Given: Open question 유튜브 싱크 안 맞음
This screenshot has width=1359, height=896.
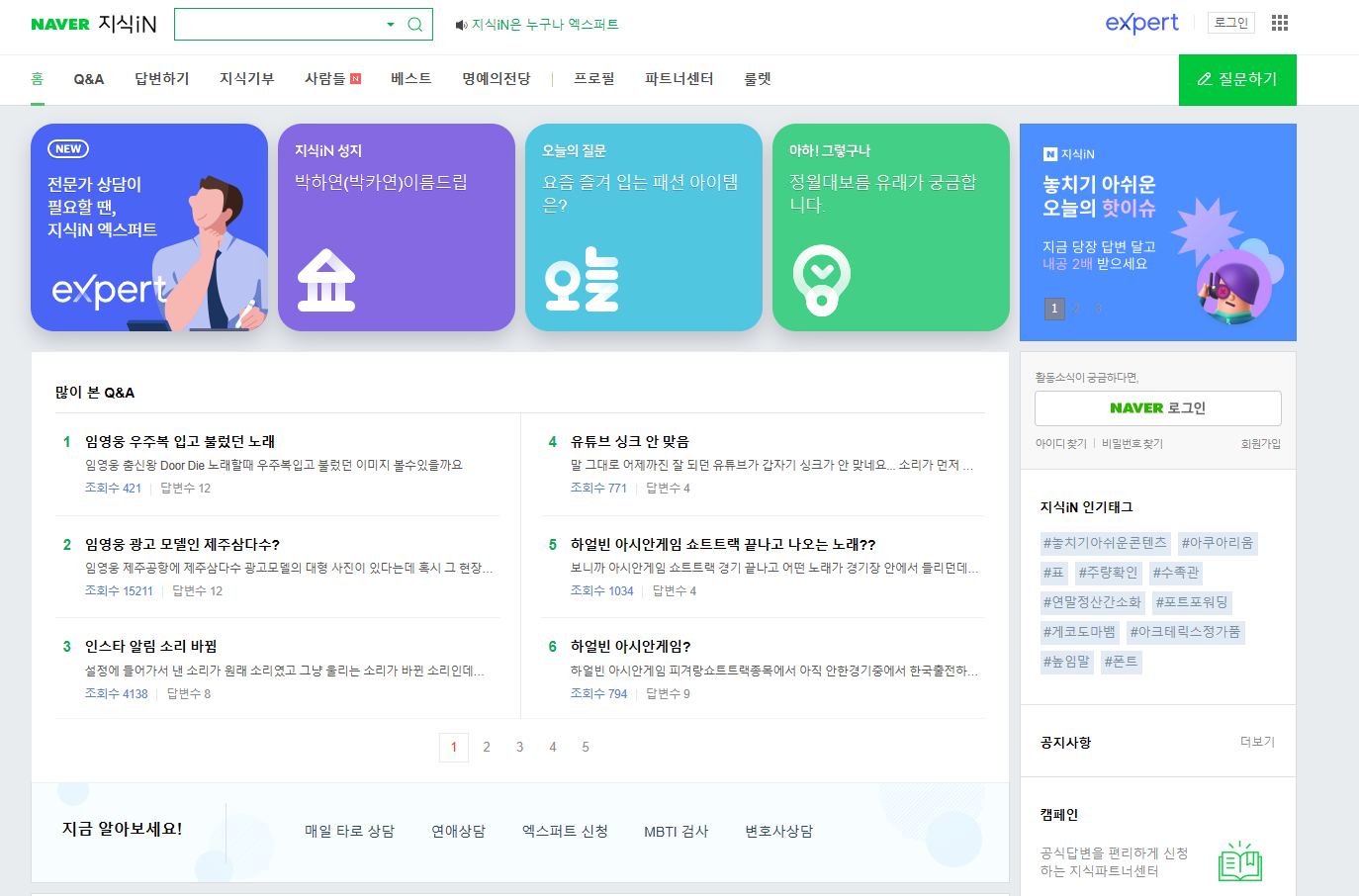Looking at the screenshot, I should point(630,441).
